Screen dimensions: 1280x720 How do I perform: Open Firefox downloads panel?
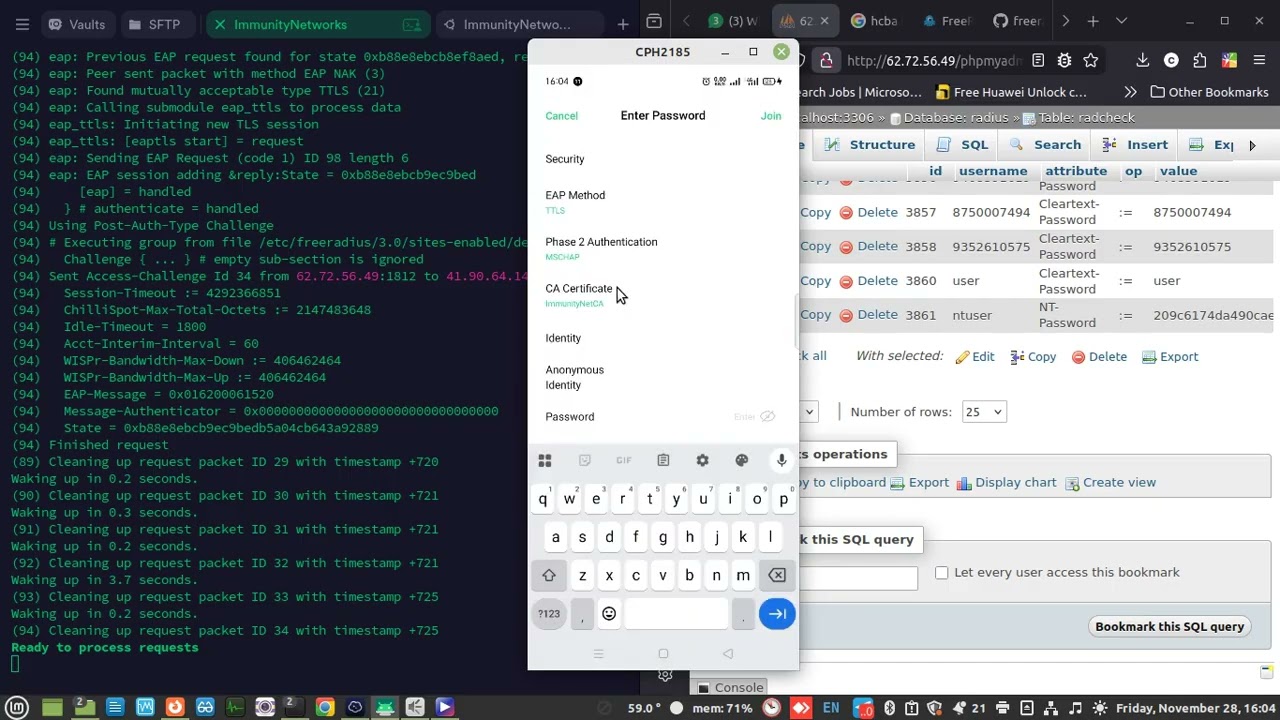click(x=1143, y=61)
